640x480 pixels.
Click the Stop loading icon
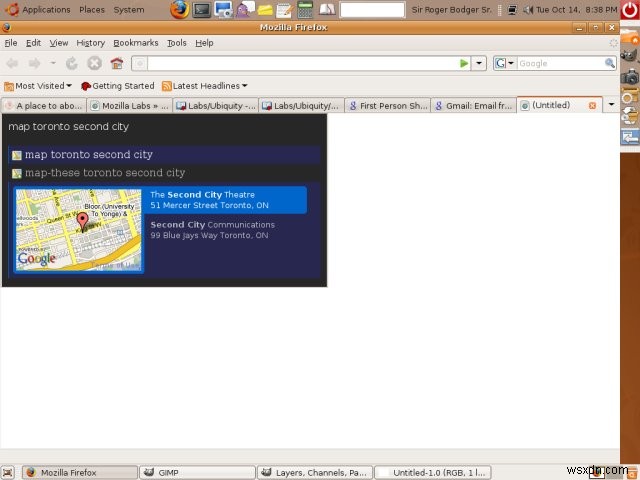pos(94,63)
